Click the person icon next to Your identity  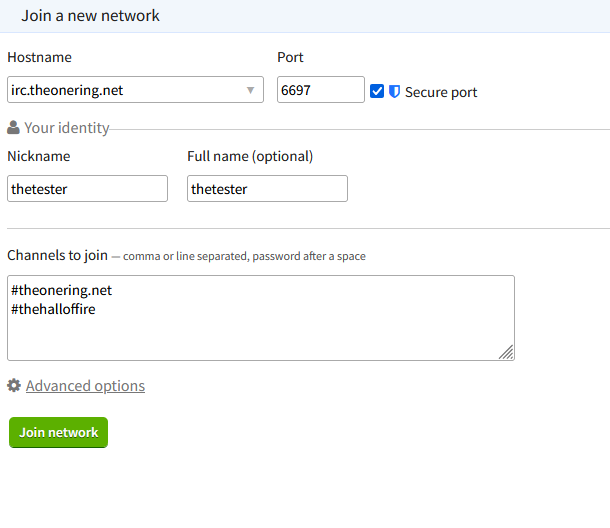[x=13, y=127]
